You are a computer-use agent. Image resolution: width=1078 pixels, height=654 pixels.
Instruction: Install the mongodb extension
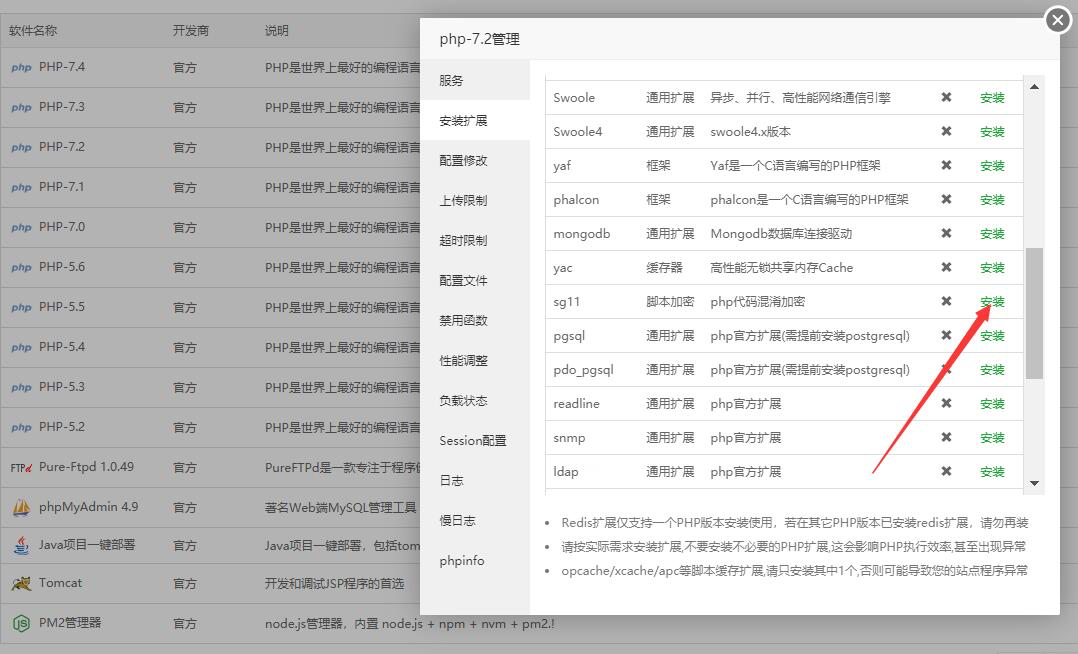(x=992, y=234)
